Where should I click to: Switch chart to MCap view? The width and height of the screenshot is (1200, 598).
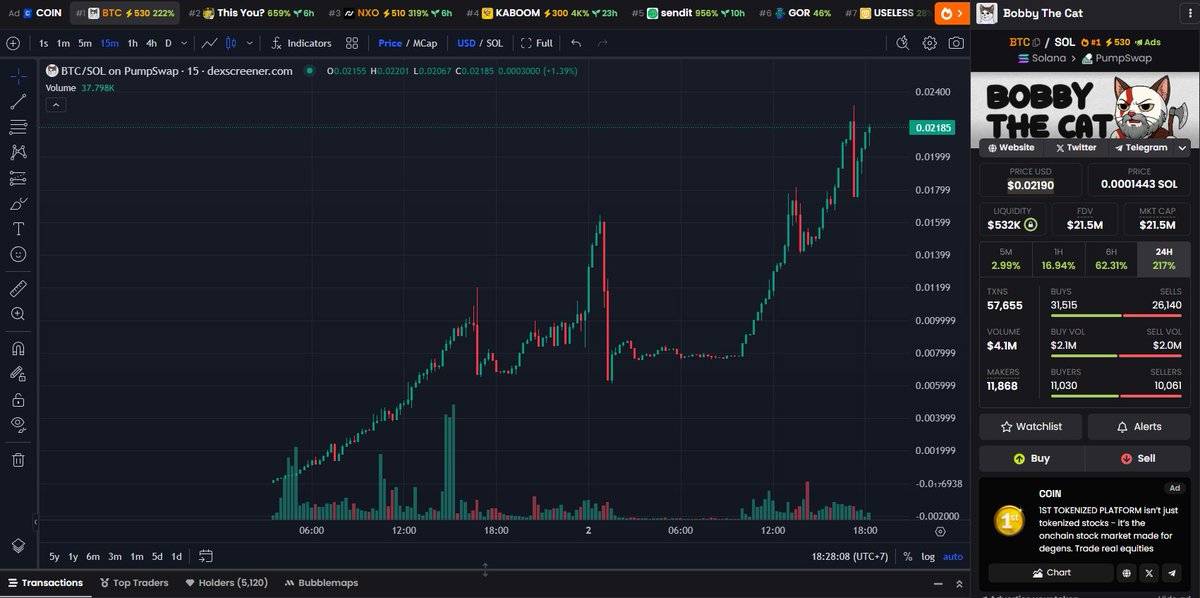click(x=425, y=43)
